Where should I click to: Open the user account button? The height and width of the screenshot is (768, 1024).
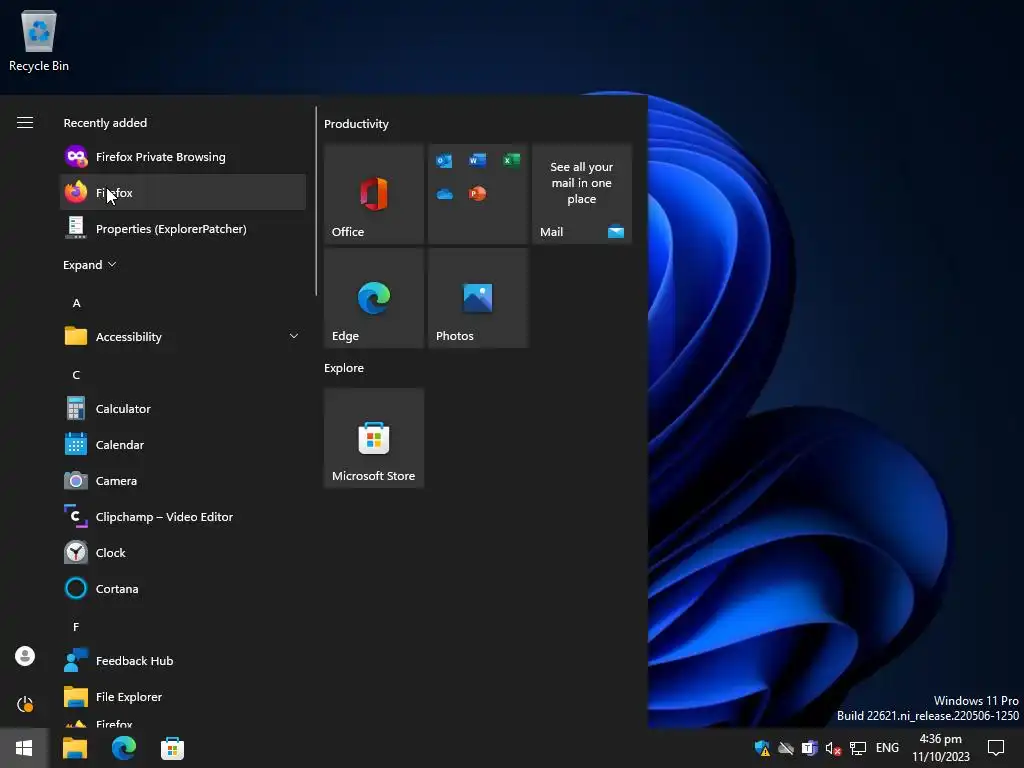click(x=25, y=656)
